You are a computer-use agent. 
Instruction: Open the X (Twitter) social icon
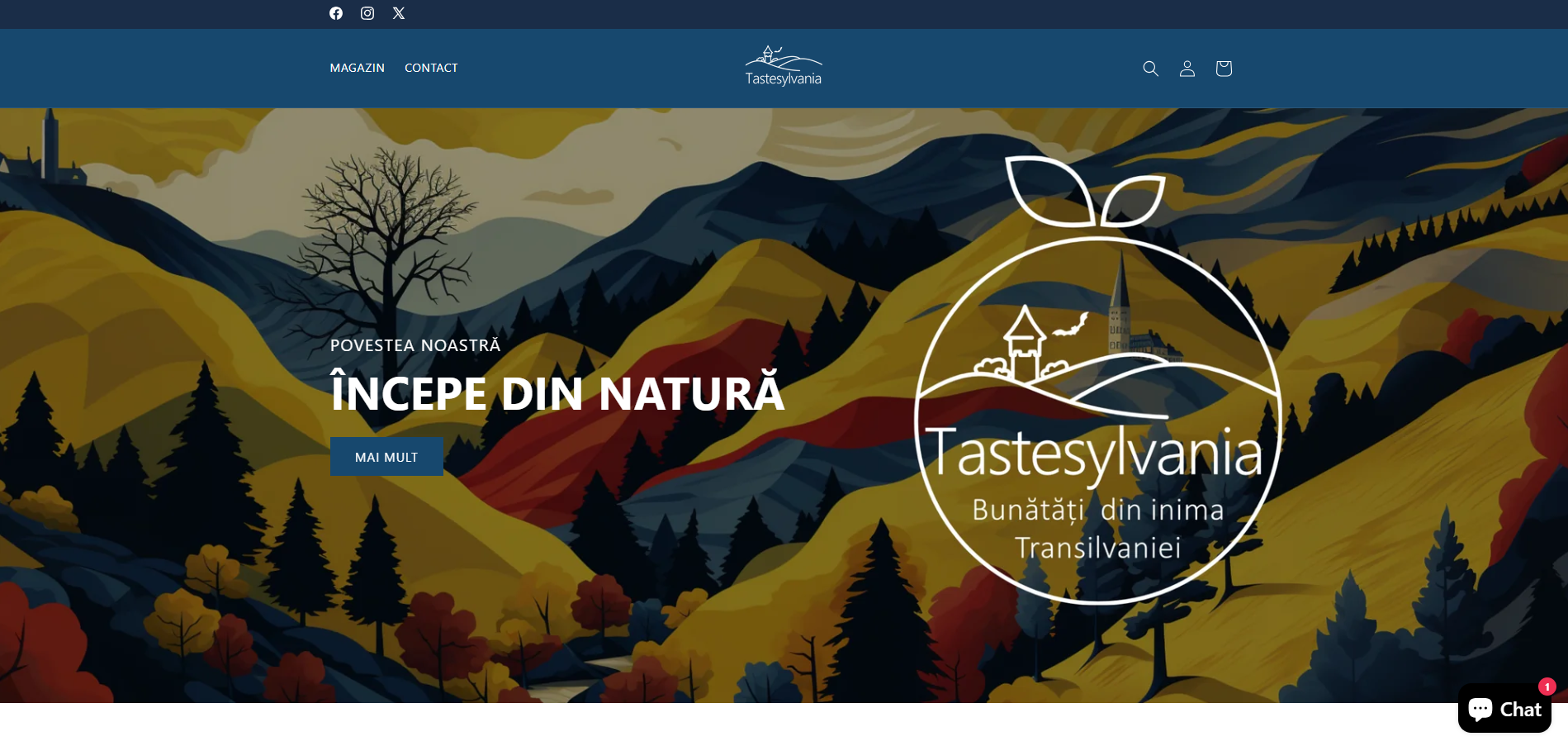(x=399, y=13)
